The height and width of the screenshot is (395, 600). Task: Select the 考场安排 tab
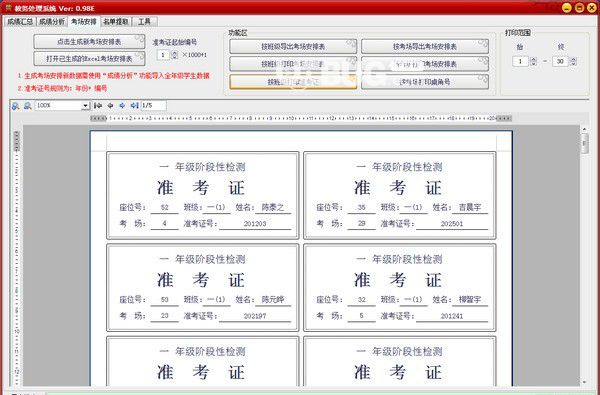84,21
